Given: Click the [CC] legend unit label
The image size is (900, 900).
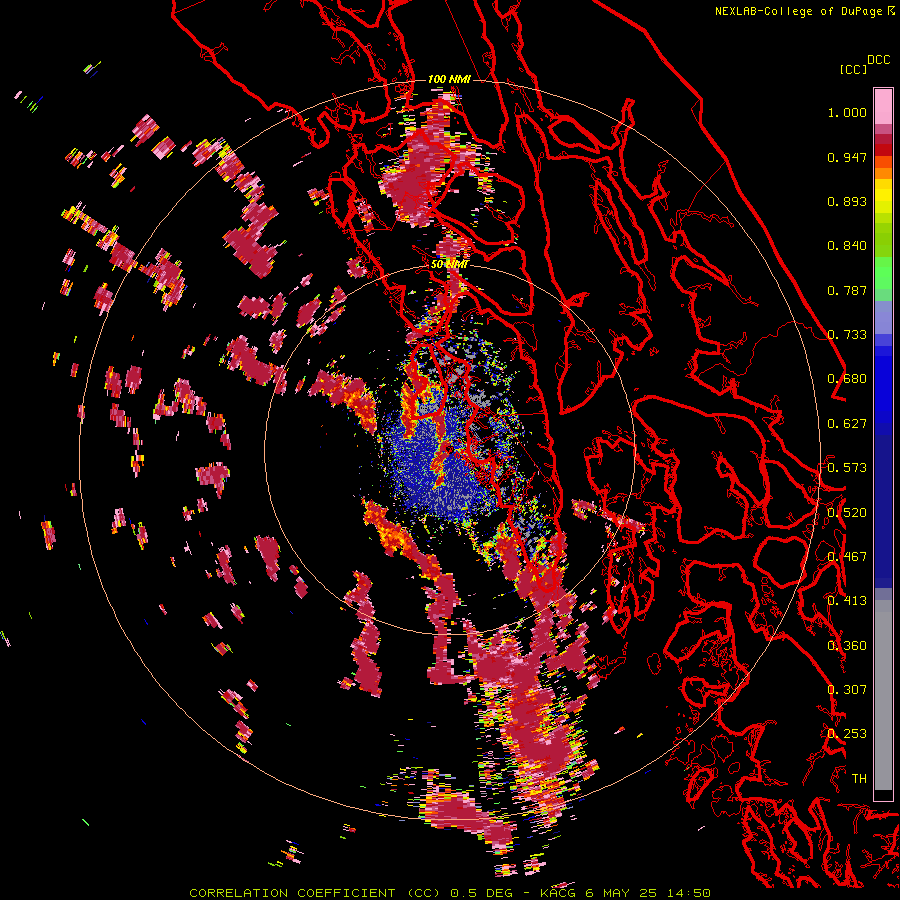Looking at the screenshot, I should 853,69.
